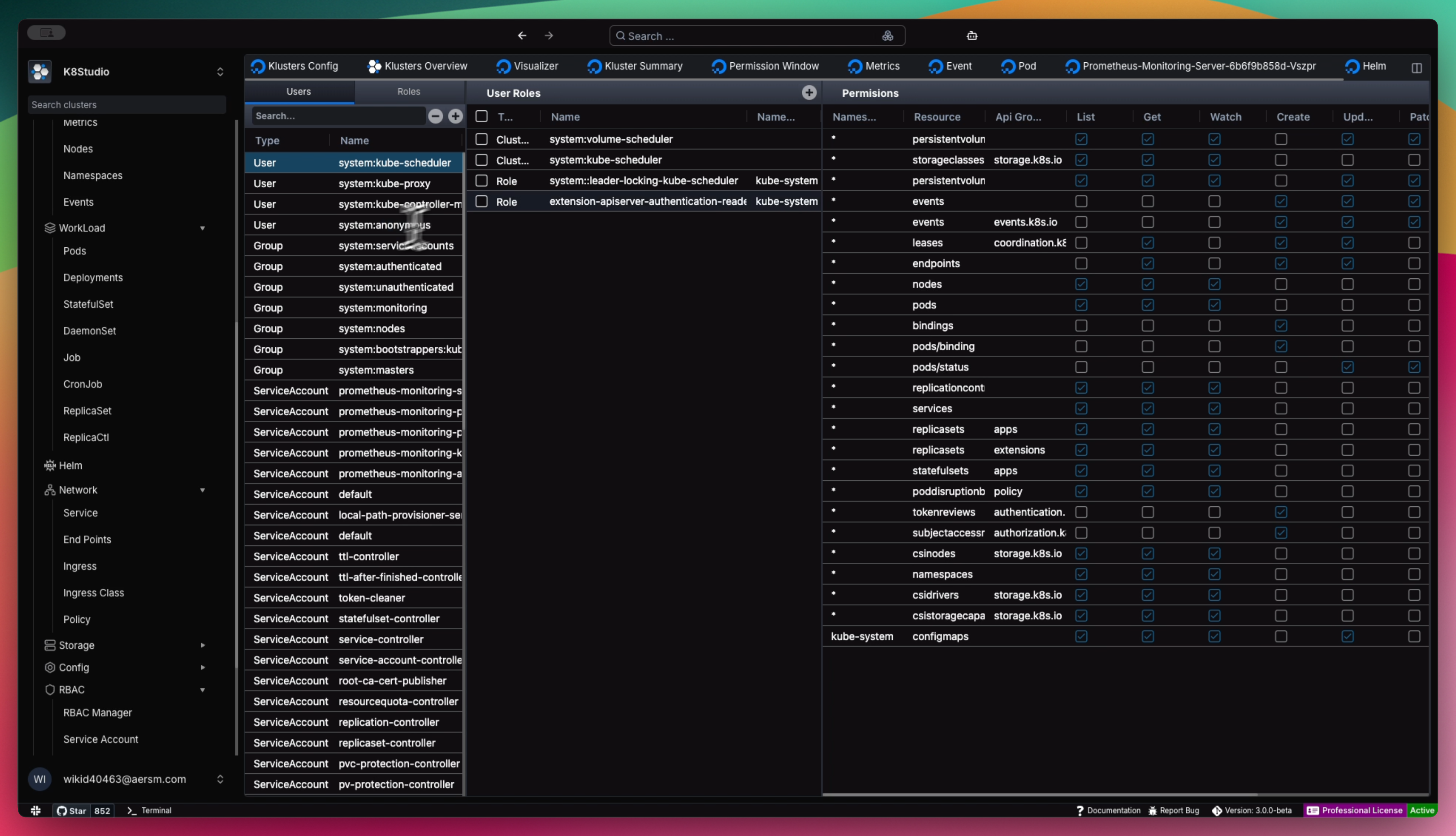The width and height of the screenshot is (1456, 836).
Task: Open Ingress Class in sidebar
Action: point(94,593)
